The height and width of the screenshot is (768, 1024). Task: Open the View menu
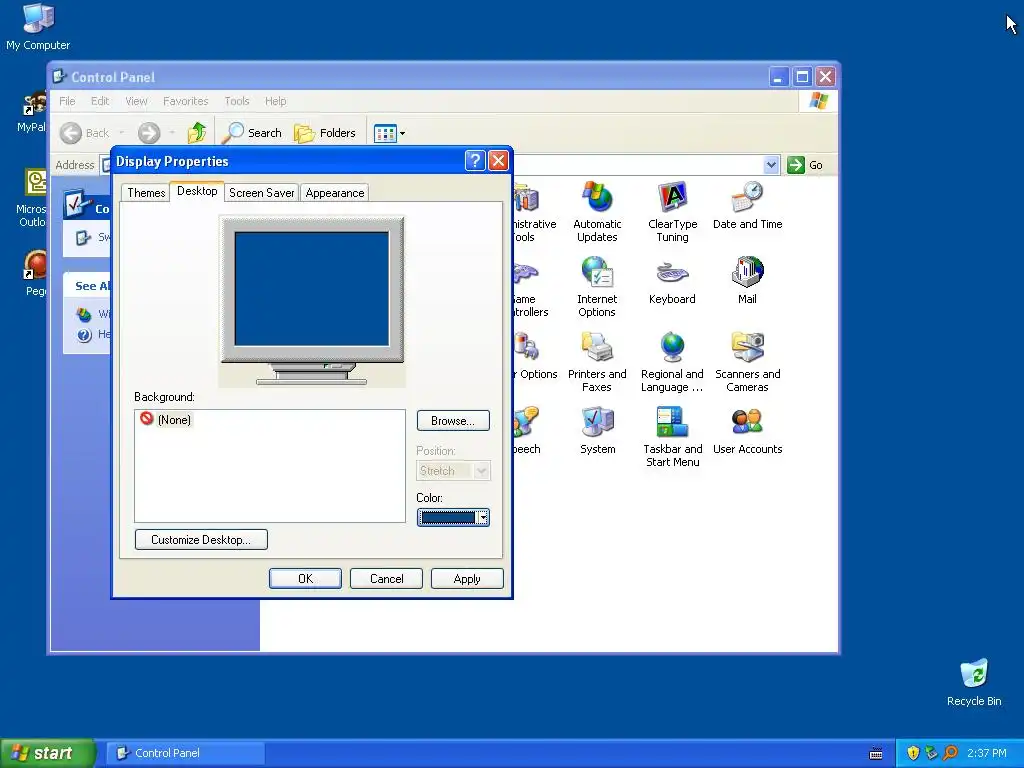[136, 101]
